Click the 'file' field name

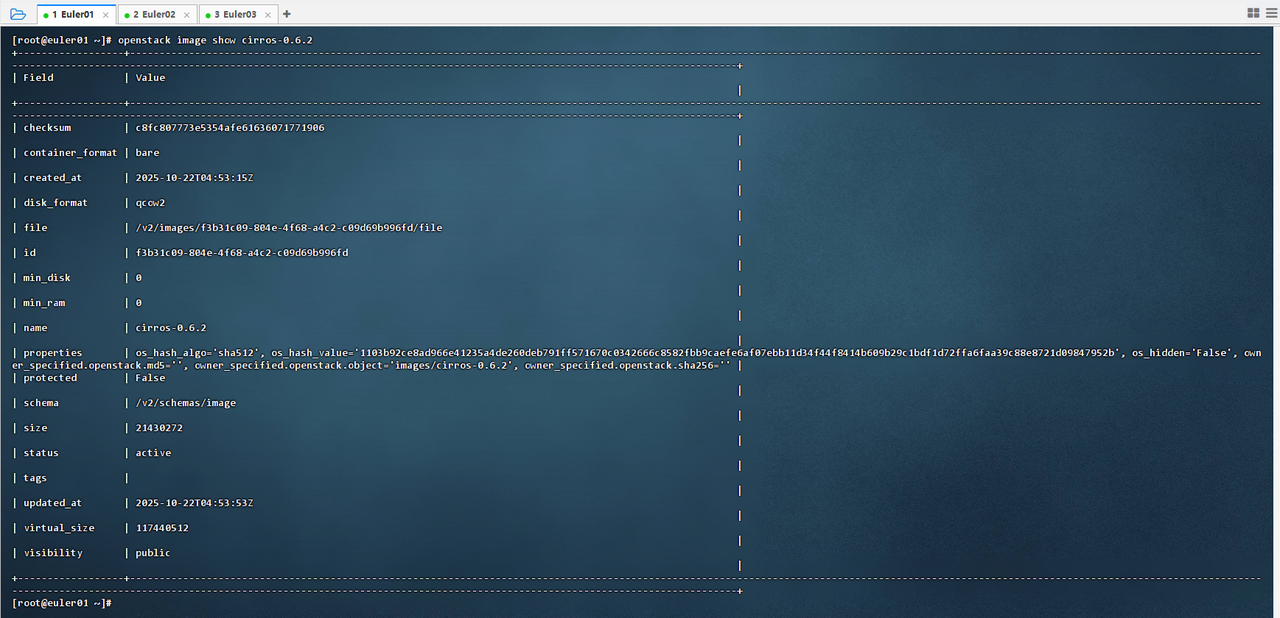(35, 228)
